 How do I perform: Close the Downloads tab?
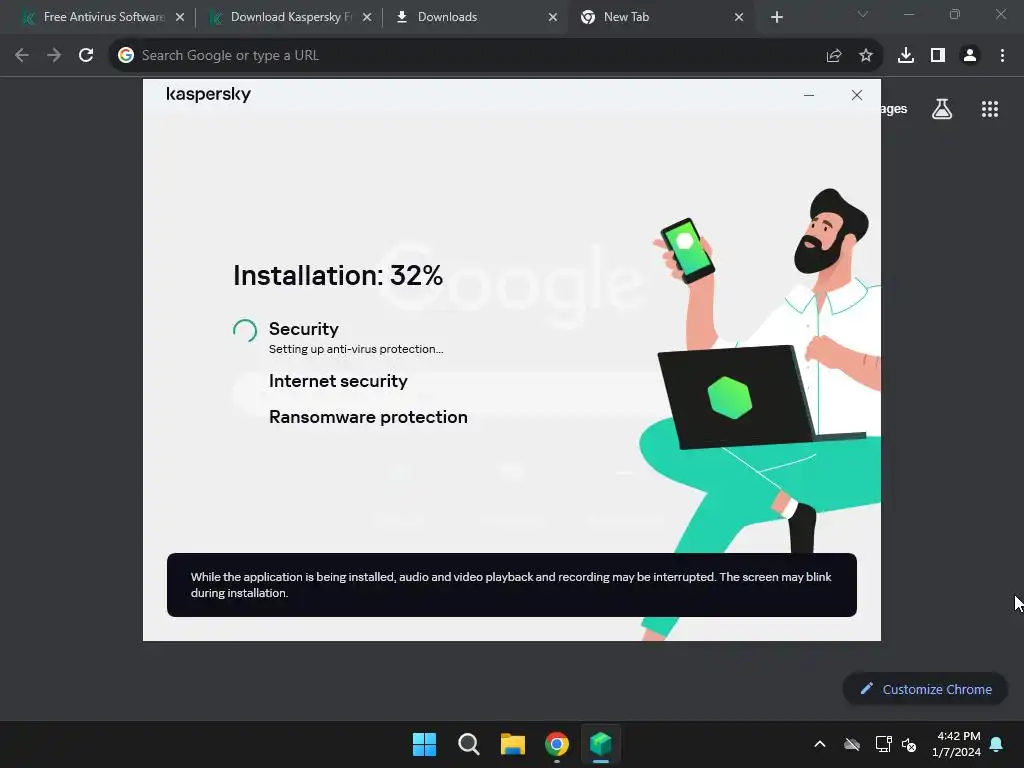click(x=552, y=17)
